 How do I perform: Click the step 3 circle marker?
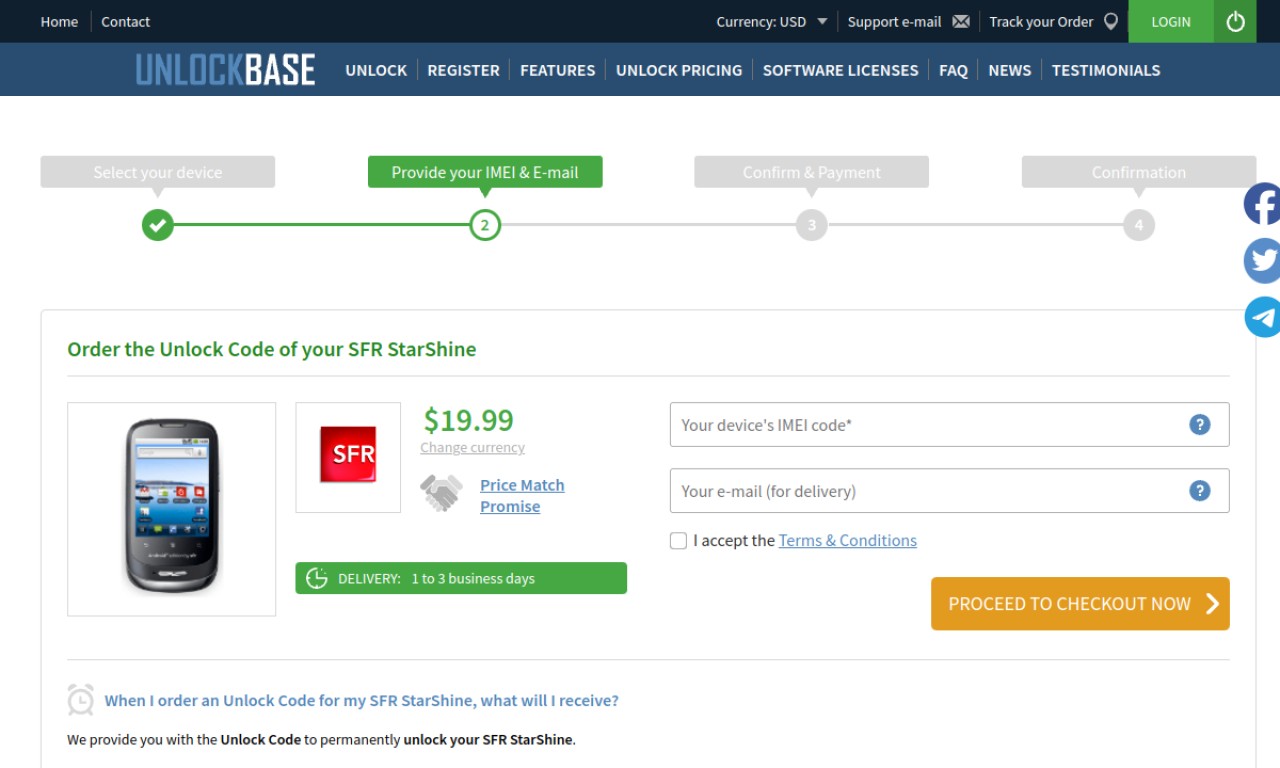pos(812,225)
